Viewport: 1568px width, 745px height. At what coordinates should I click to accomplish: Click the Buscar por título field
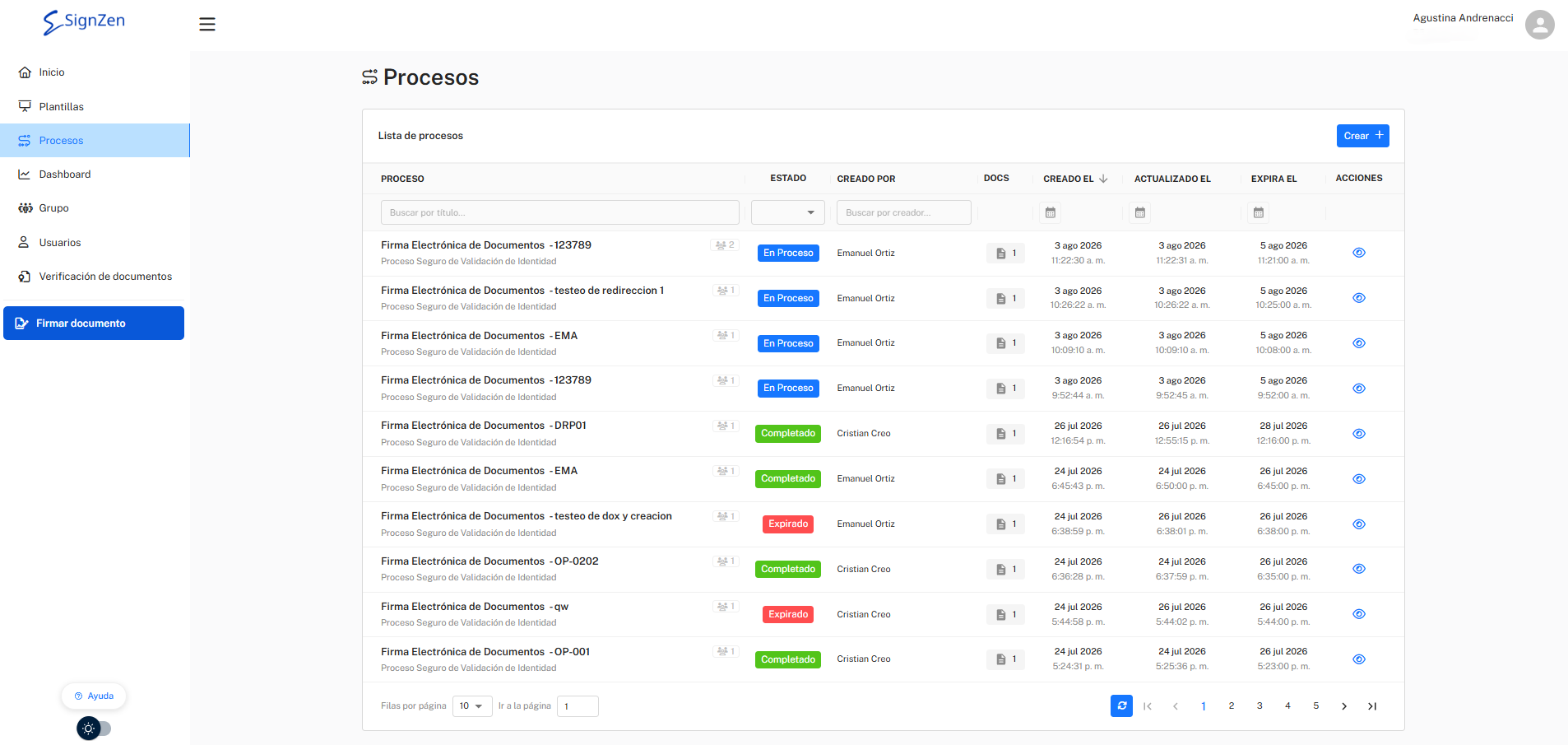[x=559, y=212]
